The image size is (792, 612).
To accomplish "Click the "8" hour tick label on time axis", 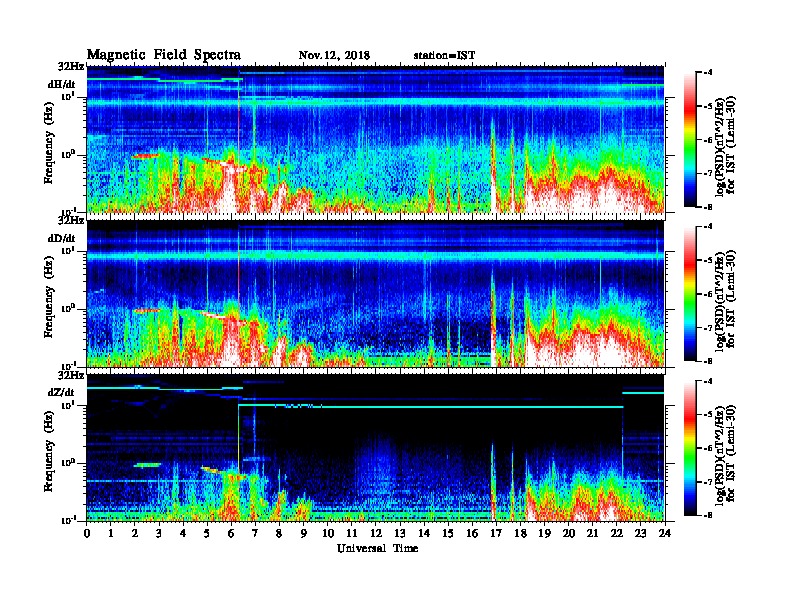I will (279, 533).
